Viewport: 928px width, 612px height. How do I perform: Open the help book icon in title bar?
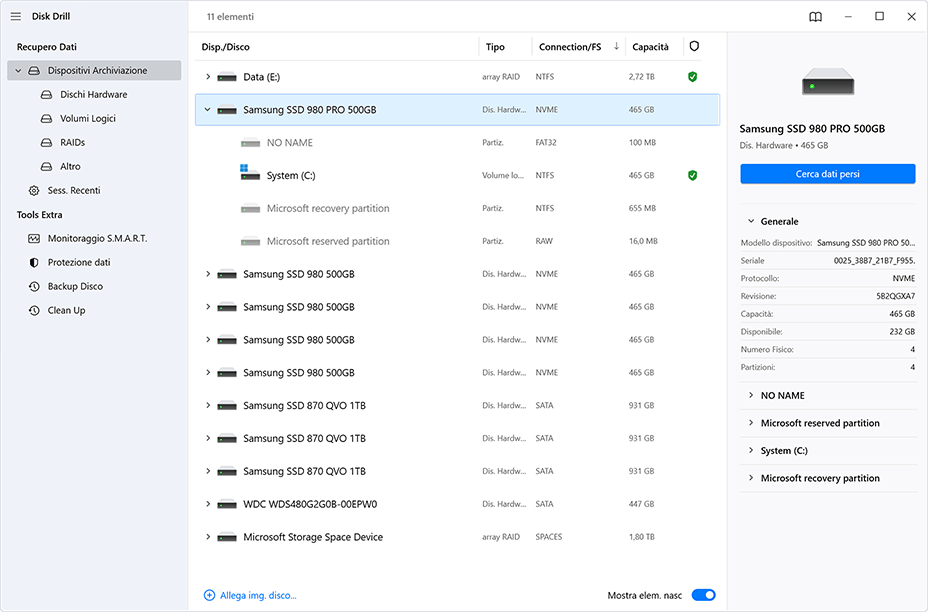816,17
